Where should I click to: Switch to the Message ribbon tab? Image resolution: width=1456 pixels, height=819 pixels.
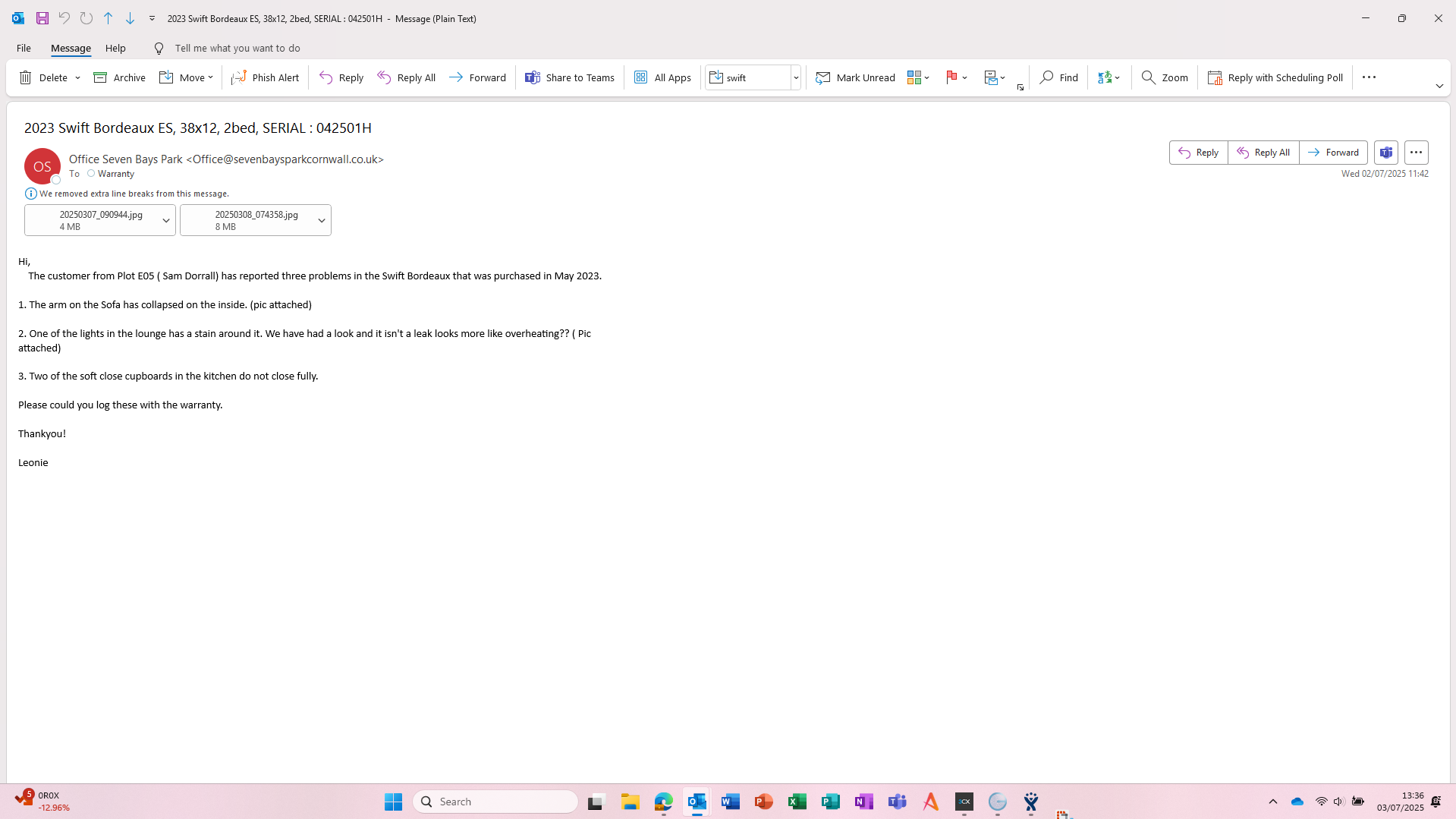click(x=71, y=48)
